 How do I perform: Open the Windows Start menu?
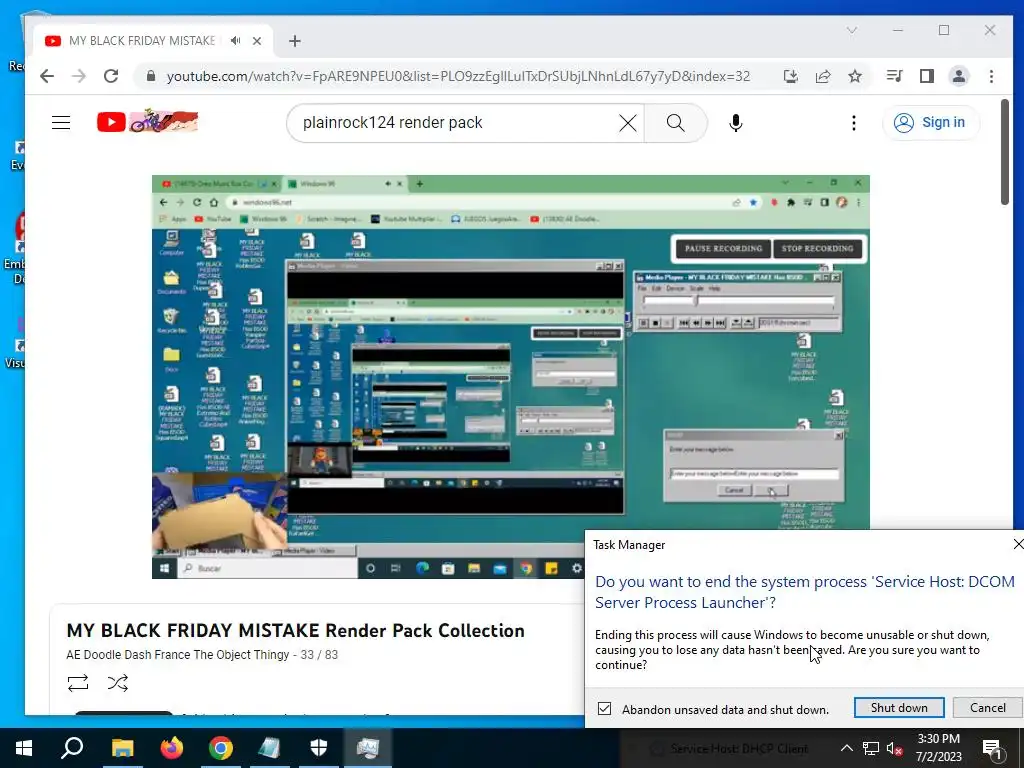24,748
